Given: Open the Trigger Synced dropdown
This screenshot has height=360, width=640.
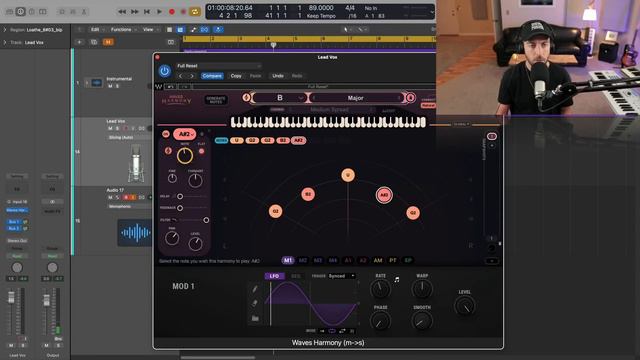Looking at the screenshot, I should (342, 276).
